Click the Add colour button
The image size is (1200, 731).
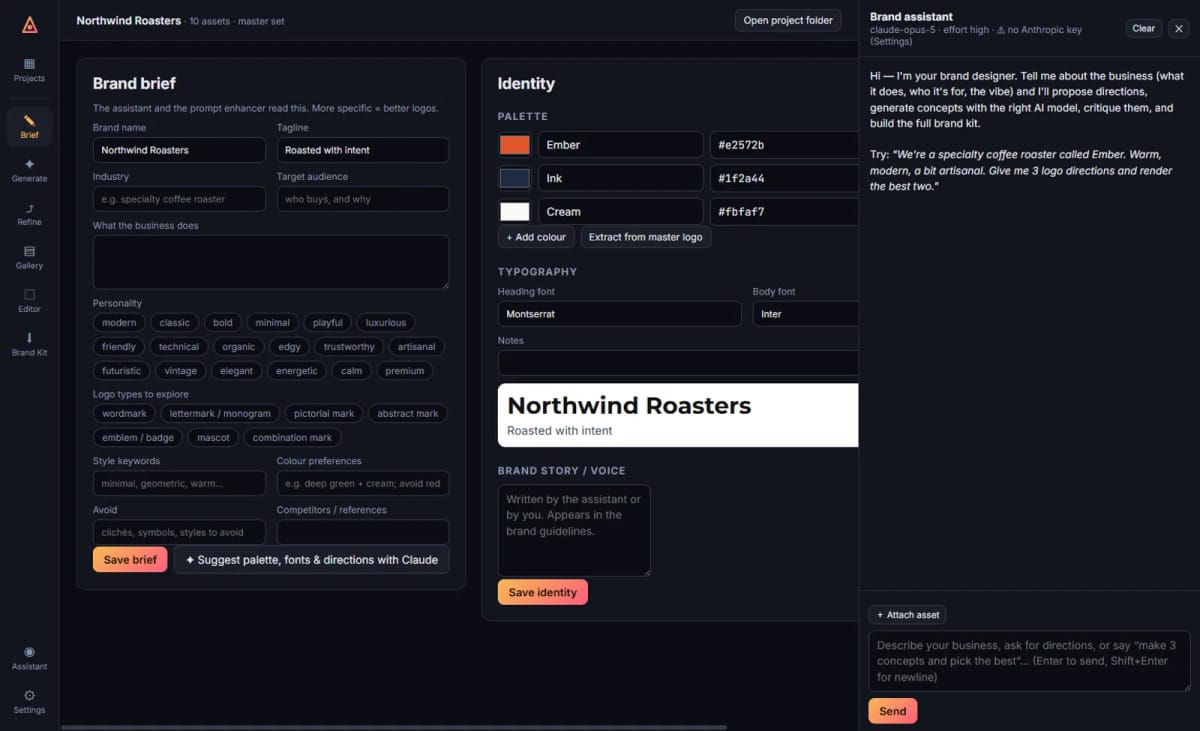click(536, 237)
